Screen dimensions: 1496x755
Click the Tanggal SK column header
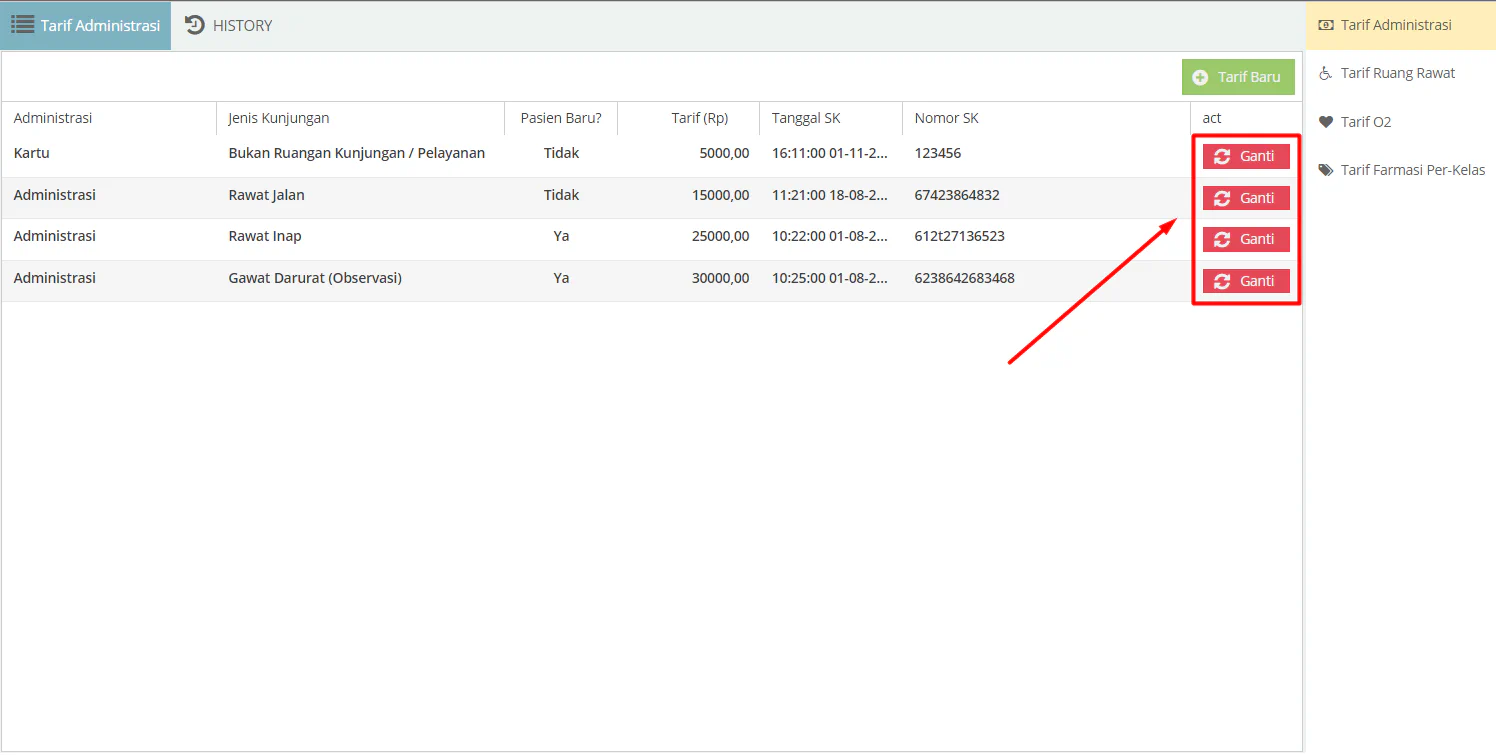[x=830, y=118]
